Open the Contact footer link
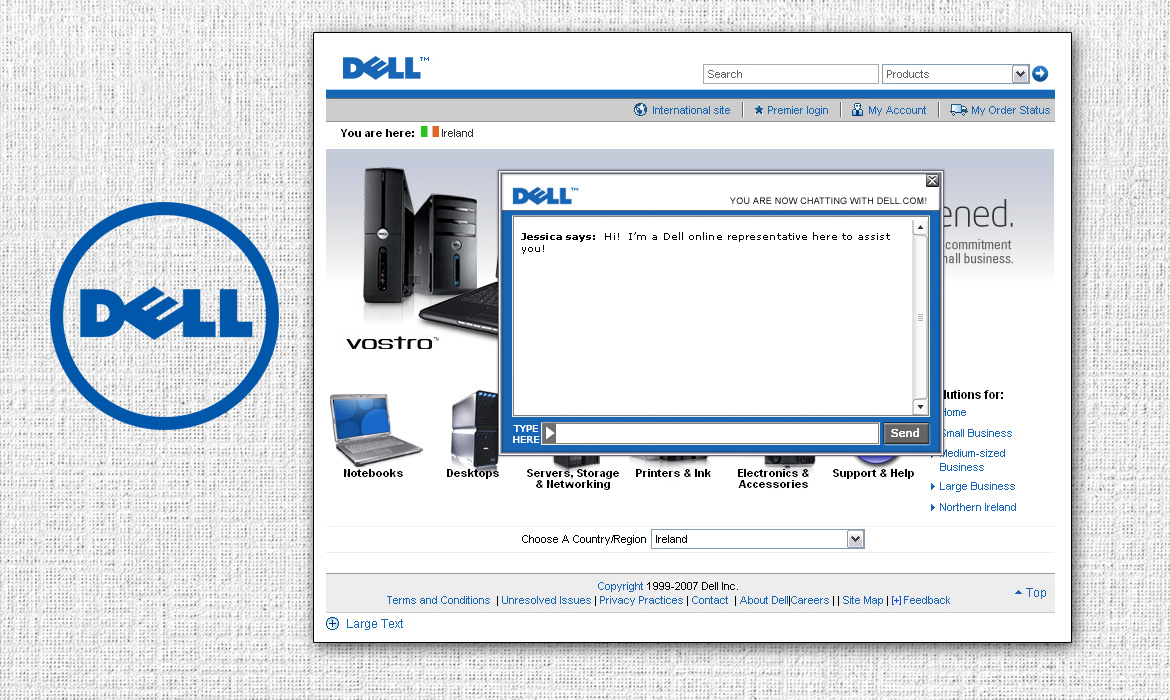The image size is (1170, 700). coord(710,600)
